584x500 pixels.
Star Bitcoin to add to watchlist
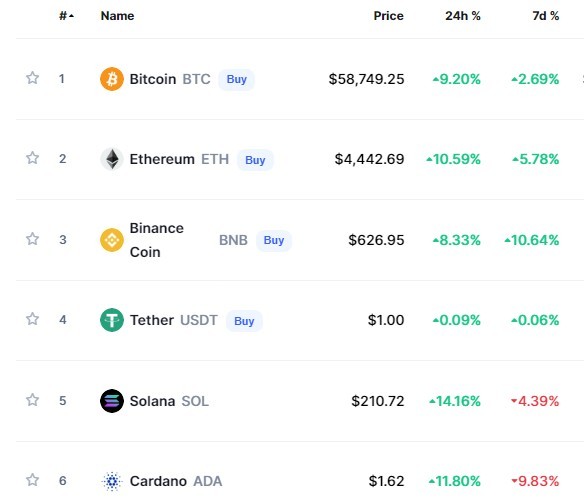pos(32,78)
